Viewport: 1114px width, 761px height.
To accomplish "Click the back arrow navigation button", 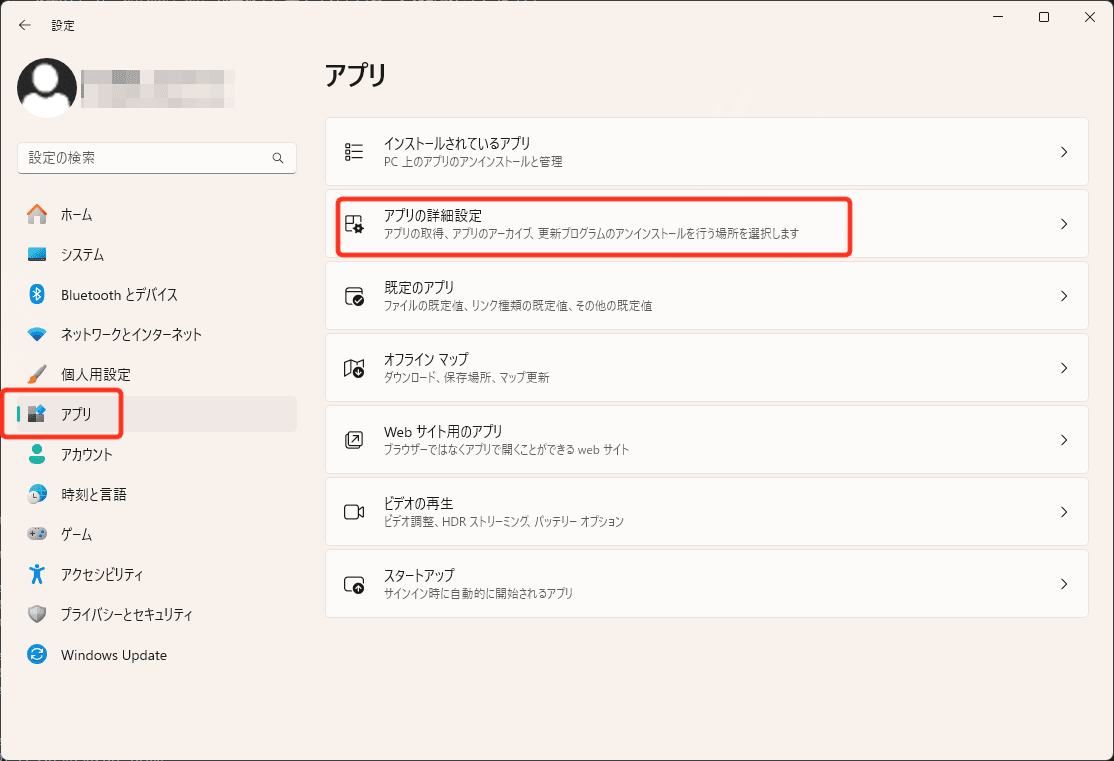I will tap(24, 25).
